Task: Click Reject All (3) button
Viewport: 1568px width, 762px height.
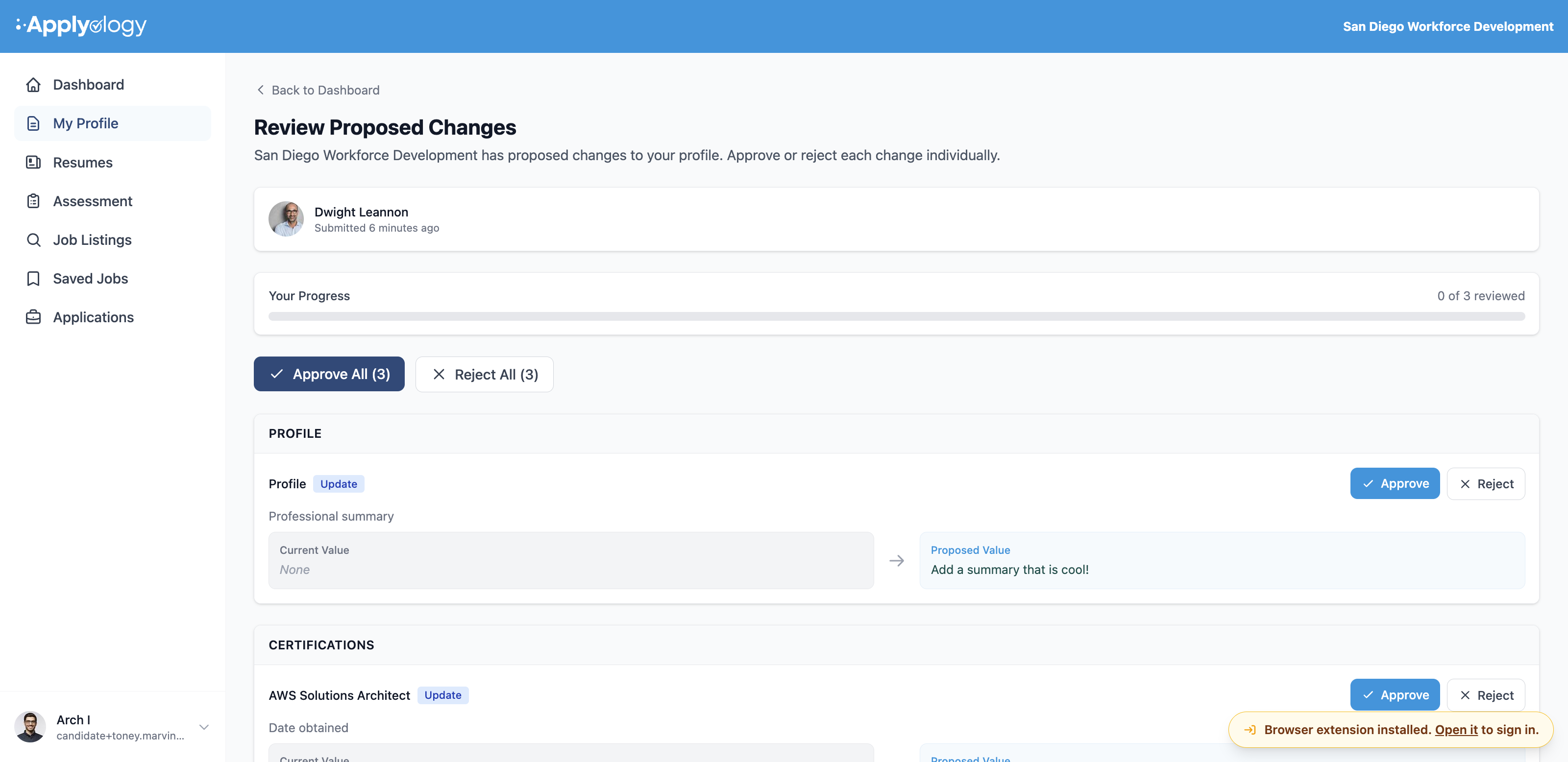Action: click(x=485, y=374)
